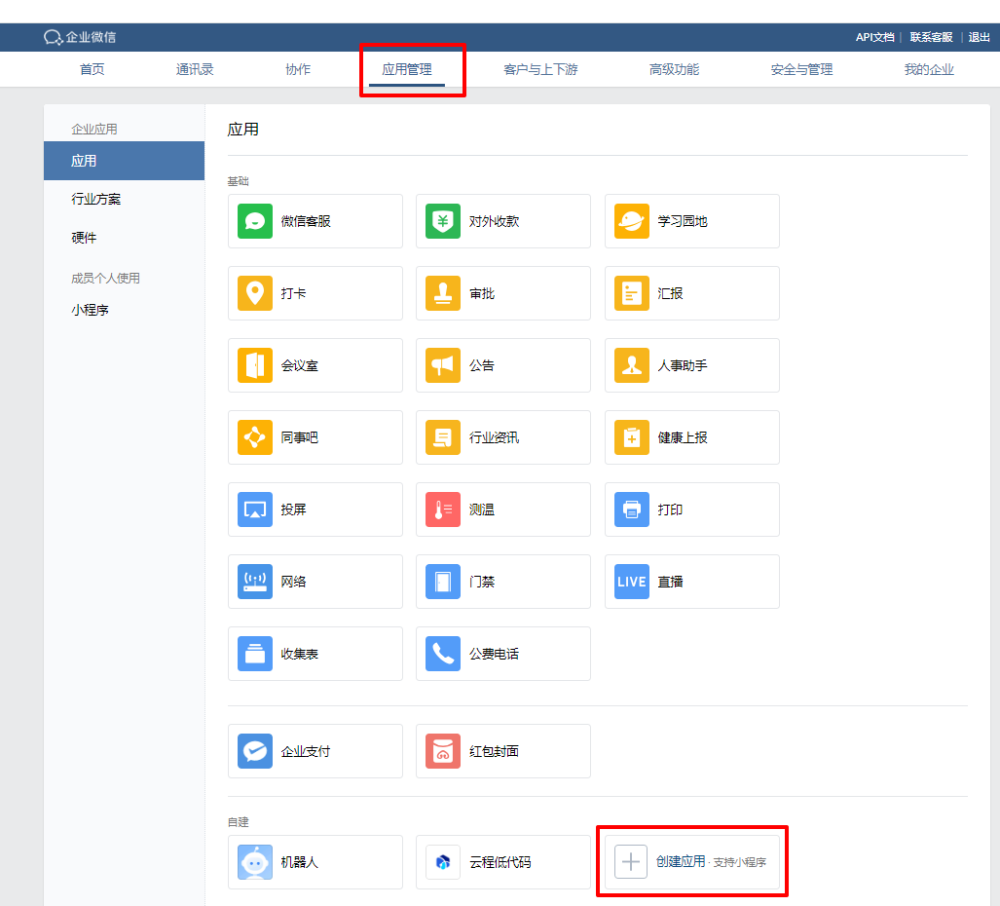
Task: Click the 直播 LIVE icon
Action: click(x=631, y=581)
